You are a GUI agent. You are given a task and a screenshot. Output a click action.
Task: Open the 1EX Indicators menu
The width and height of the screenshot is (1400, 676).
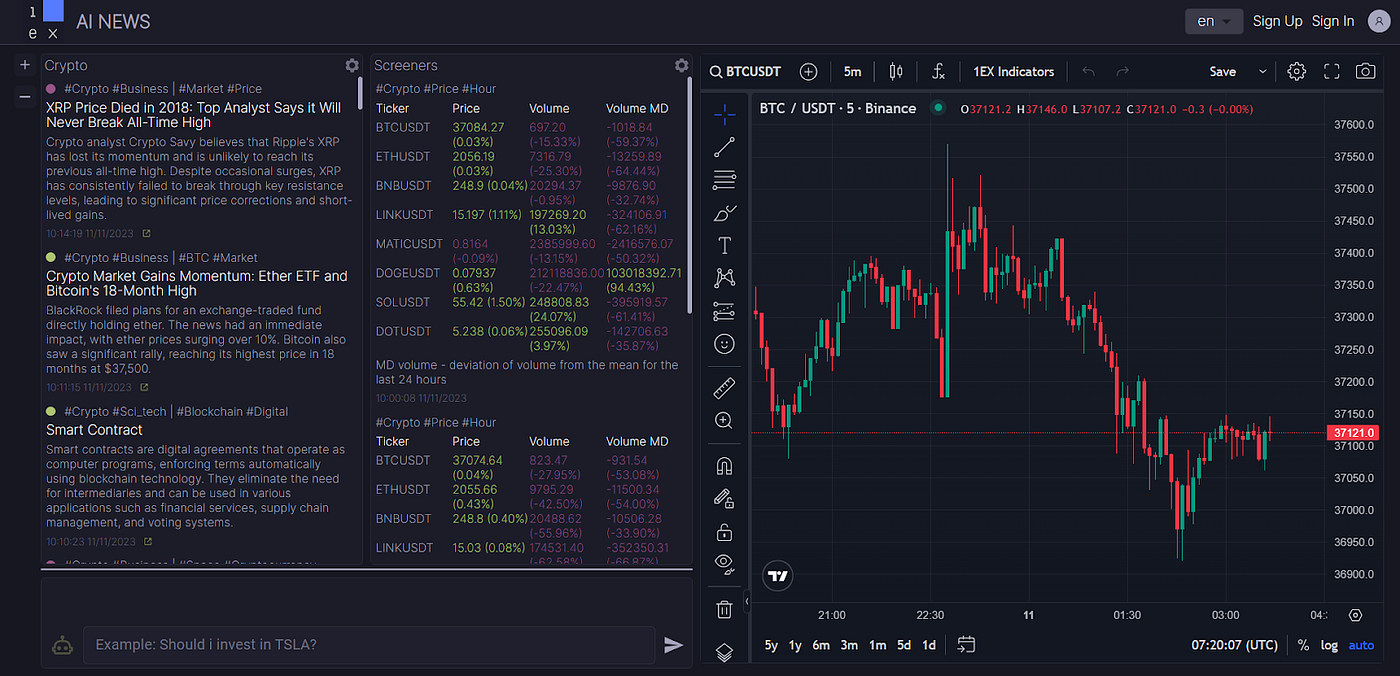point(1013,71)
